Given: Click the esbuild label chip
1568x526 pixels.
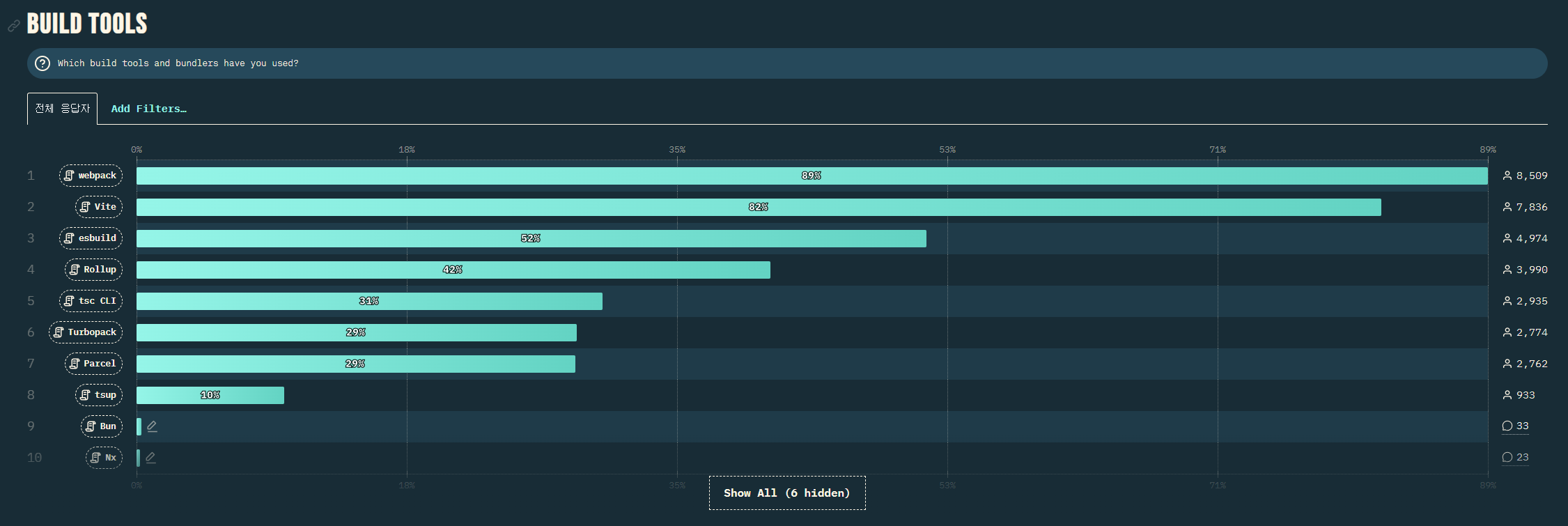Looking at the screenshot, I should click(91, 238).
